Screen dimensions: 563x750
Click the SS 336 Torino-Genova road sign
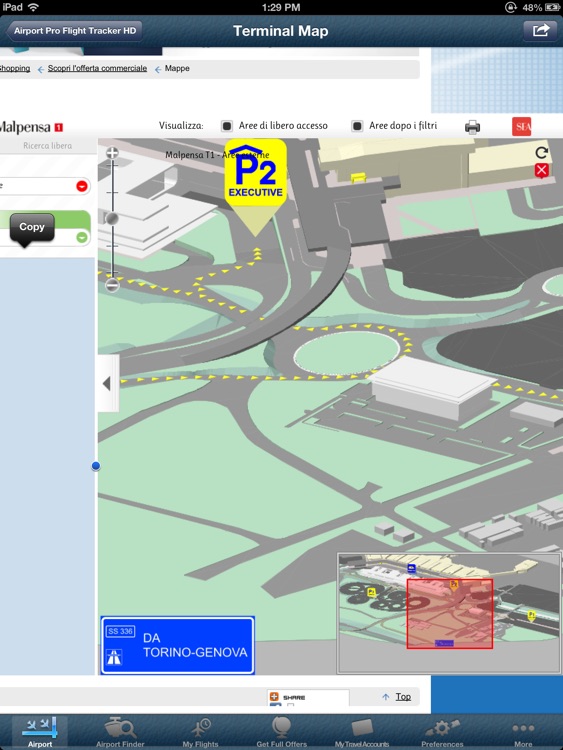[177, 645]
